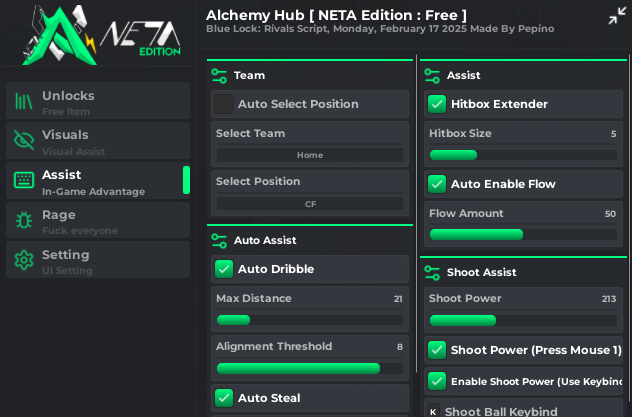Uncheck the Auto Steal checkbox

[224, 398]
